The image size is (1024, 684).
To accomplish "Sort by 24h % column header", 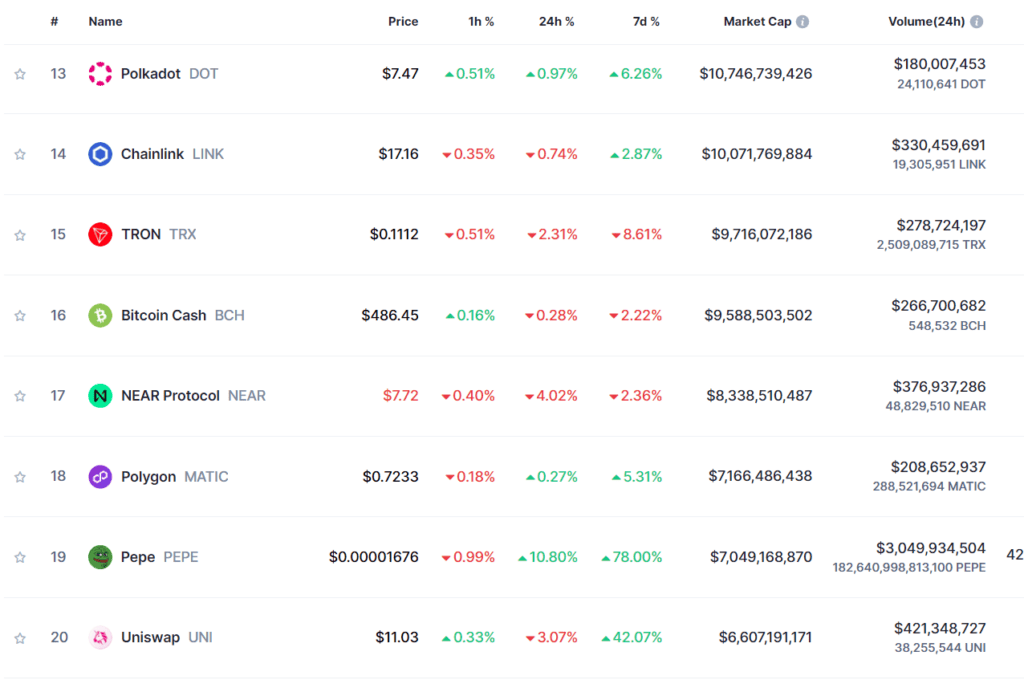I will click(x=556, y=22).
